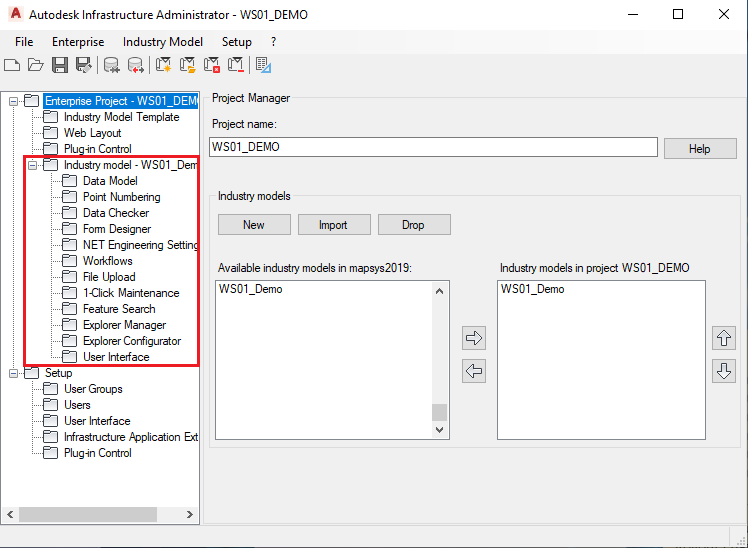Click the Open project folder icon
Screen dimensions: 748x548
pyautogui.click(x=36, y=65)
